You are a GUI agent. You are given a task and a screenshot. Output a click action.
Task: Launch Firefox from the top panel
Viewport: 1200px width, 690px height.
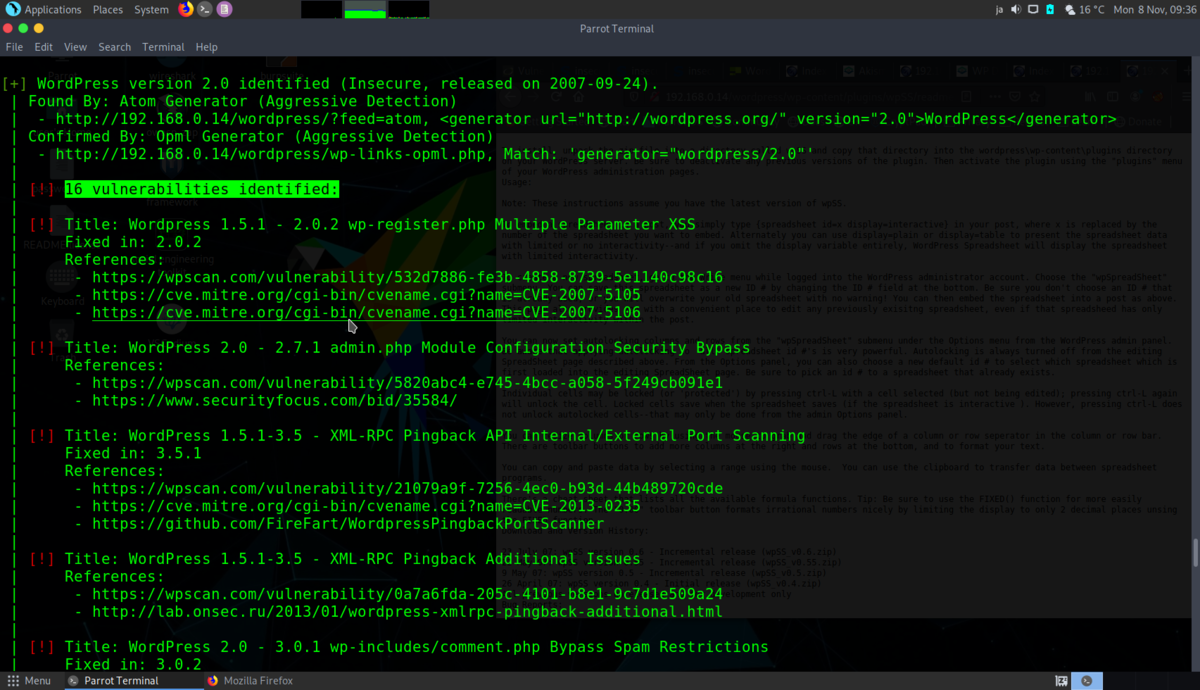186,9
